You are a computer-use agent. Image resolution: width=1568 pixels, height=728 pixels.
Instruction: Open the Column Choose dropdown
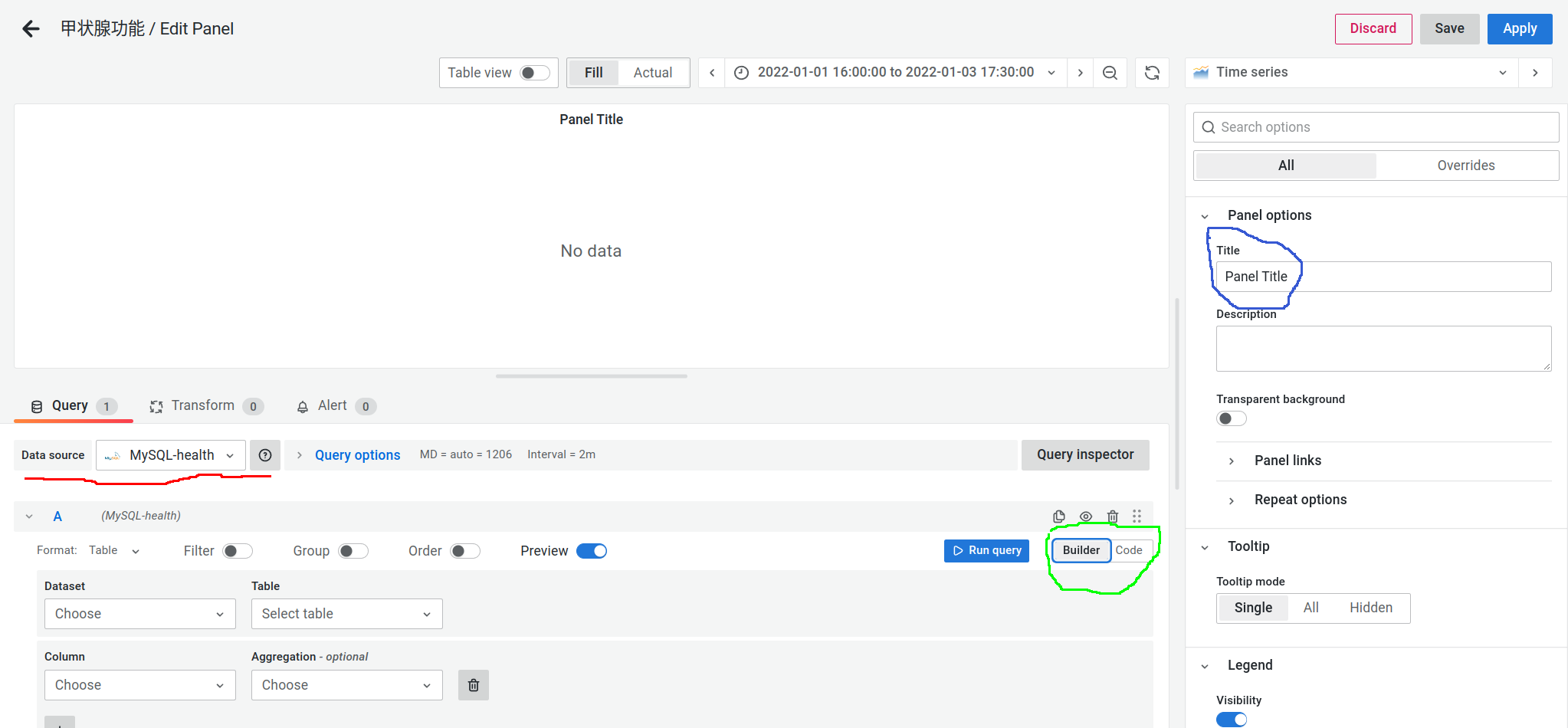pyautogui.click(x=140, y=685)
